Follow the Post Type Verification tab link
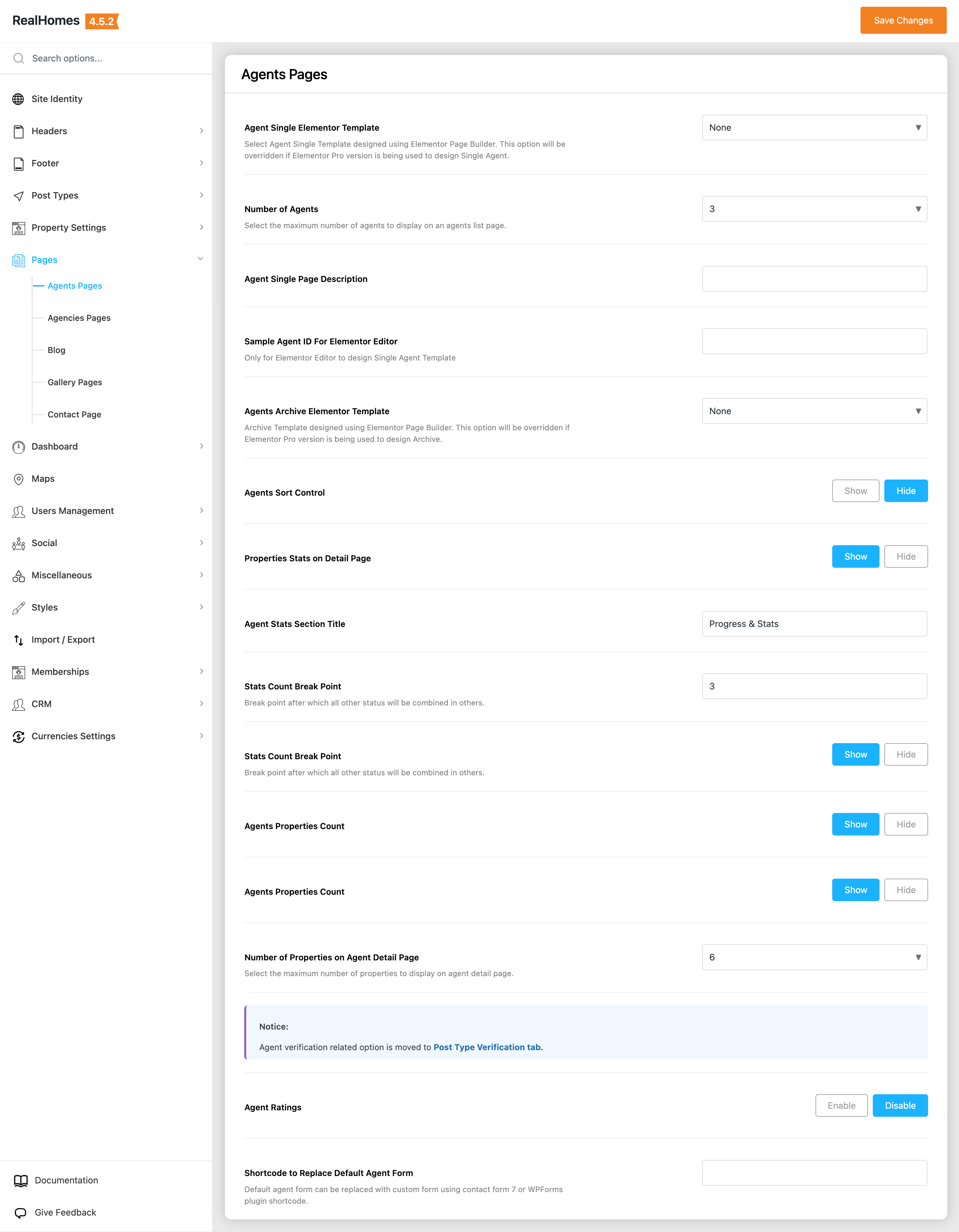The image size is (959, 1232). pos(488,1047)
